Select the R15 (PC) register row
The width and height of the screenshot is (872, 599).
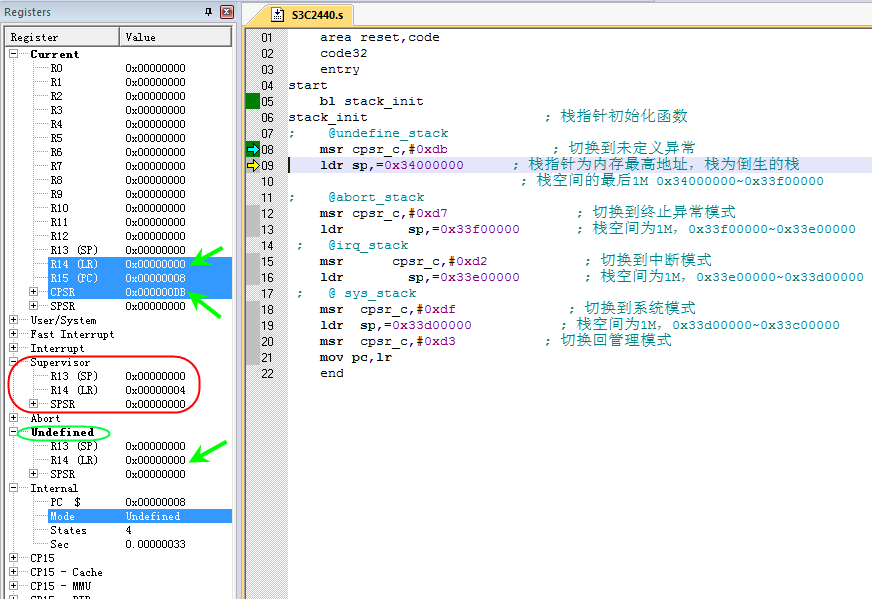pyautogui.click(x=74, y=278)
